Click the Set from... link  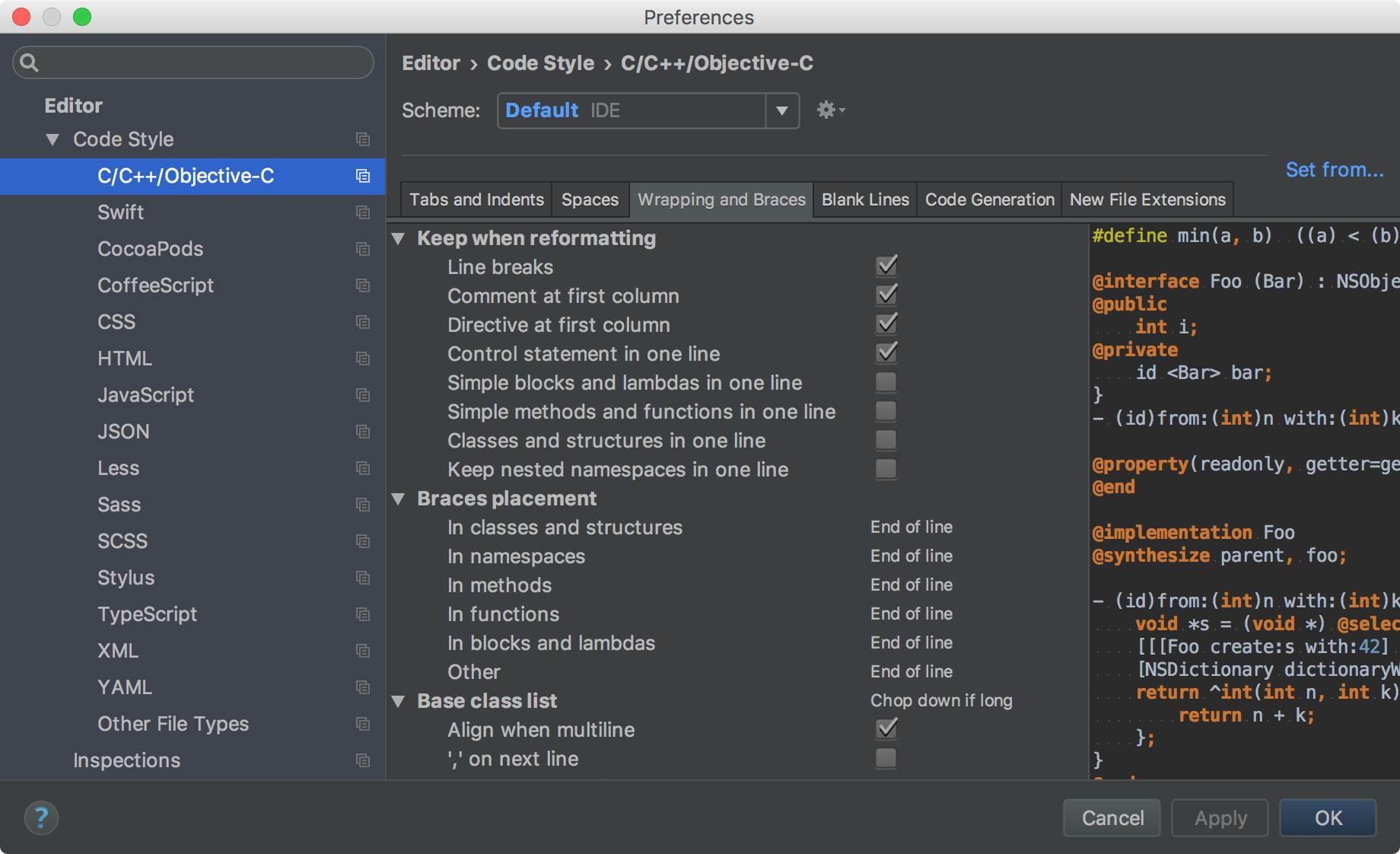pos(1334,170)
